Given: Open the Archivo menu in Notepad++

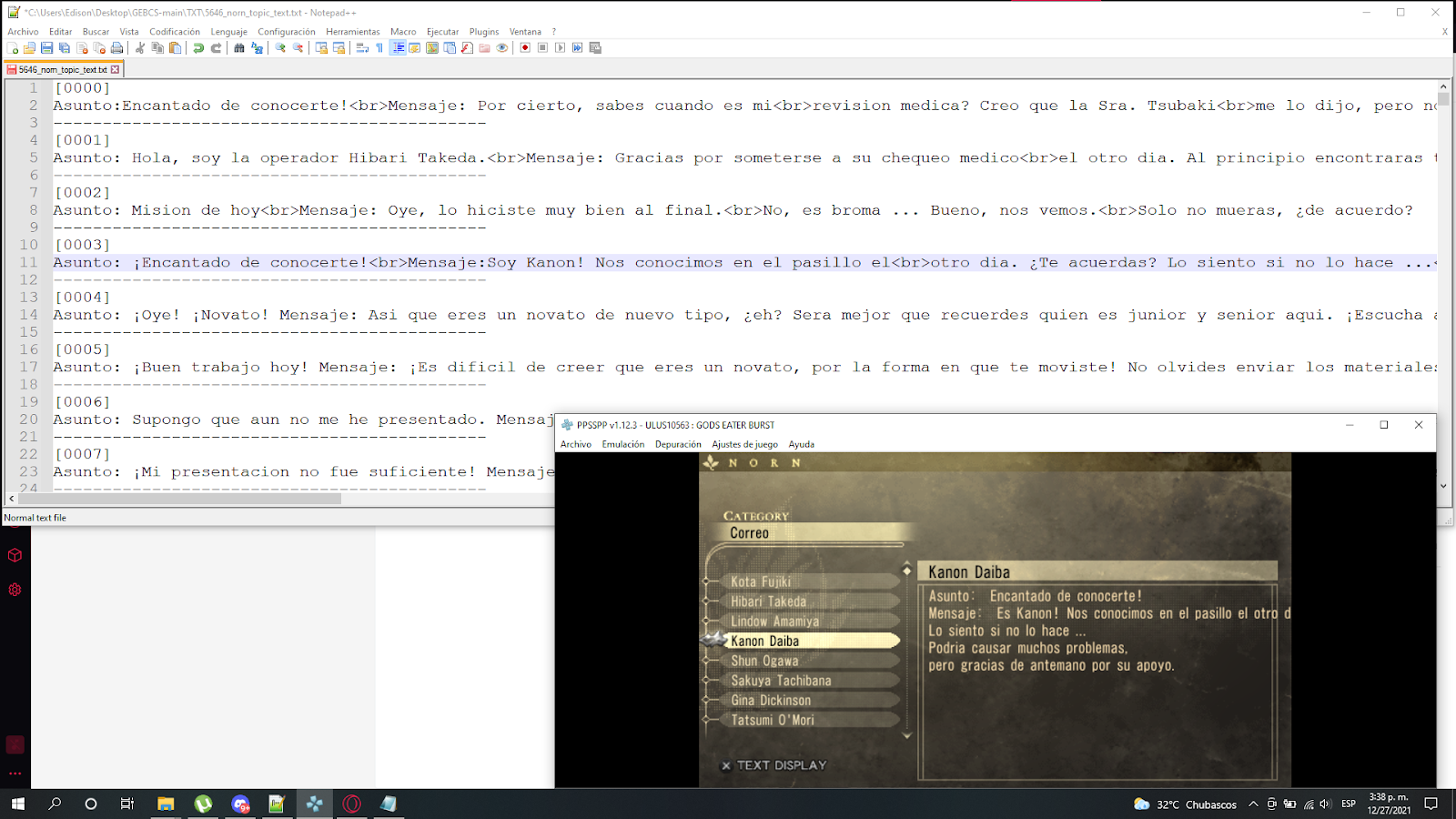Looking at the screenshot, I should (x=23, y=32).
